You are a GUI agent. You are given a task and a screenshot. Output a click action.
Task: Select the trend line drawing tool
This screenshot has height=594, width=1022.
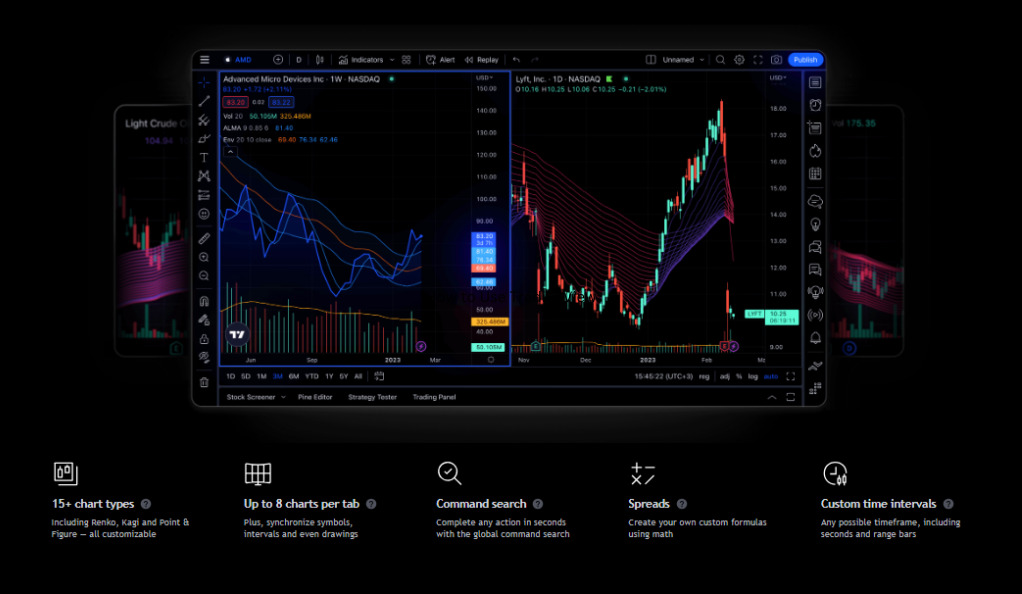pos(204,102)
